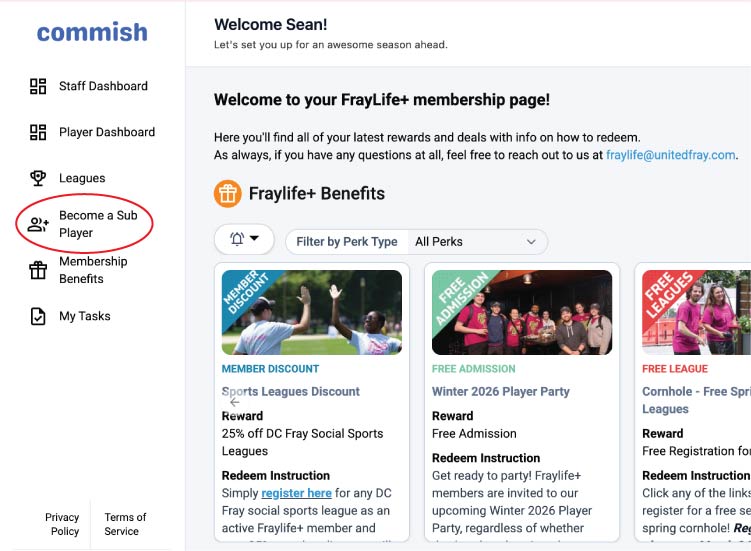The width and height of the screenshot is (751, 551).
Task: Click the commish logo
Action: pyautogui.click(x=92, y=32)
